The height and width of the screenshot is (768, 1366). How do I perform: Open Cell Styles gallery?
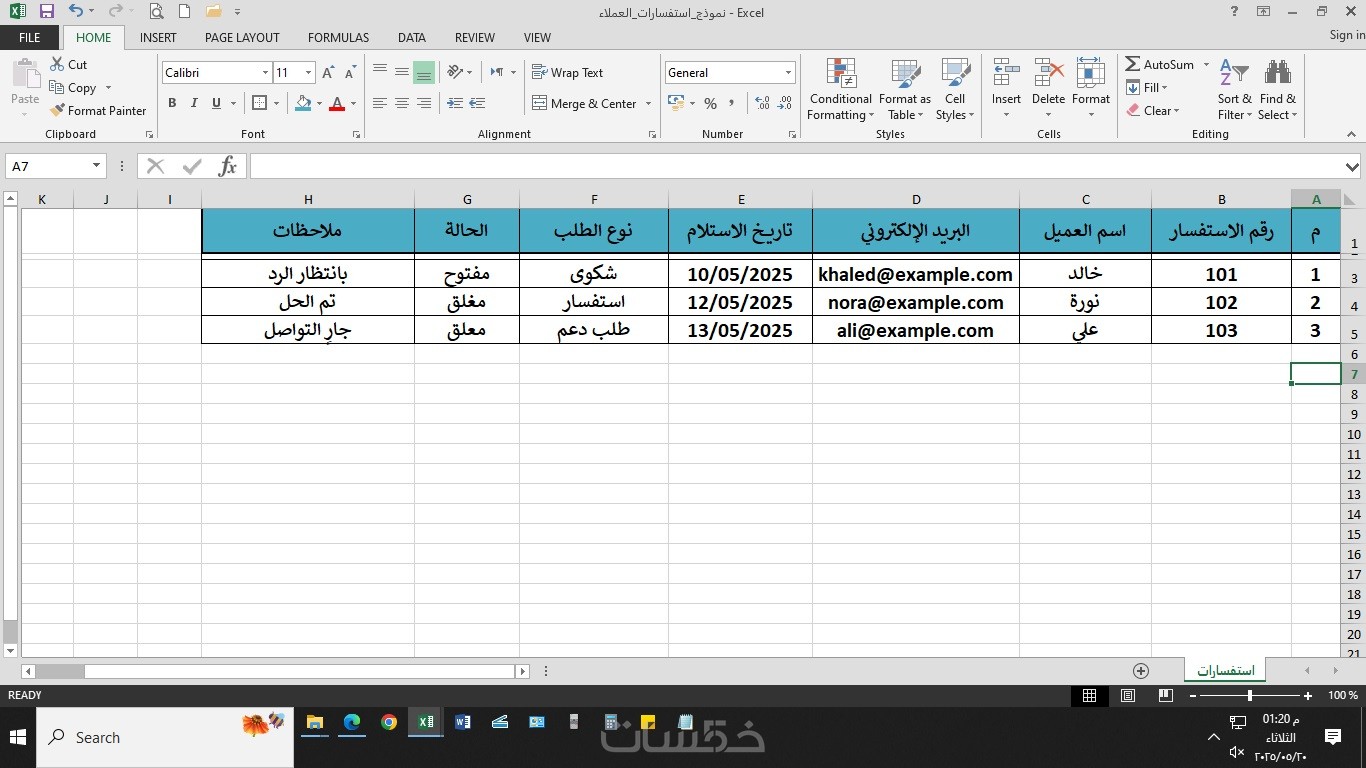pyautogui.click(x=955, y=90)
